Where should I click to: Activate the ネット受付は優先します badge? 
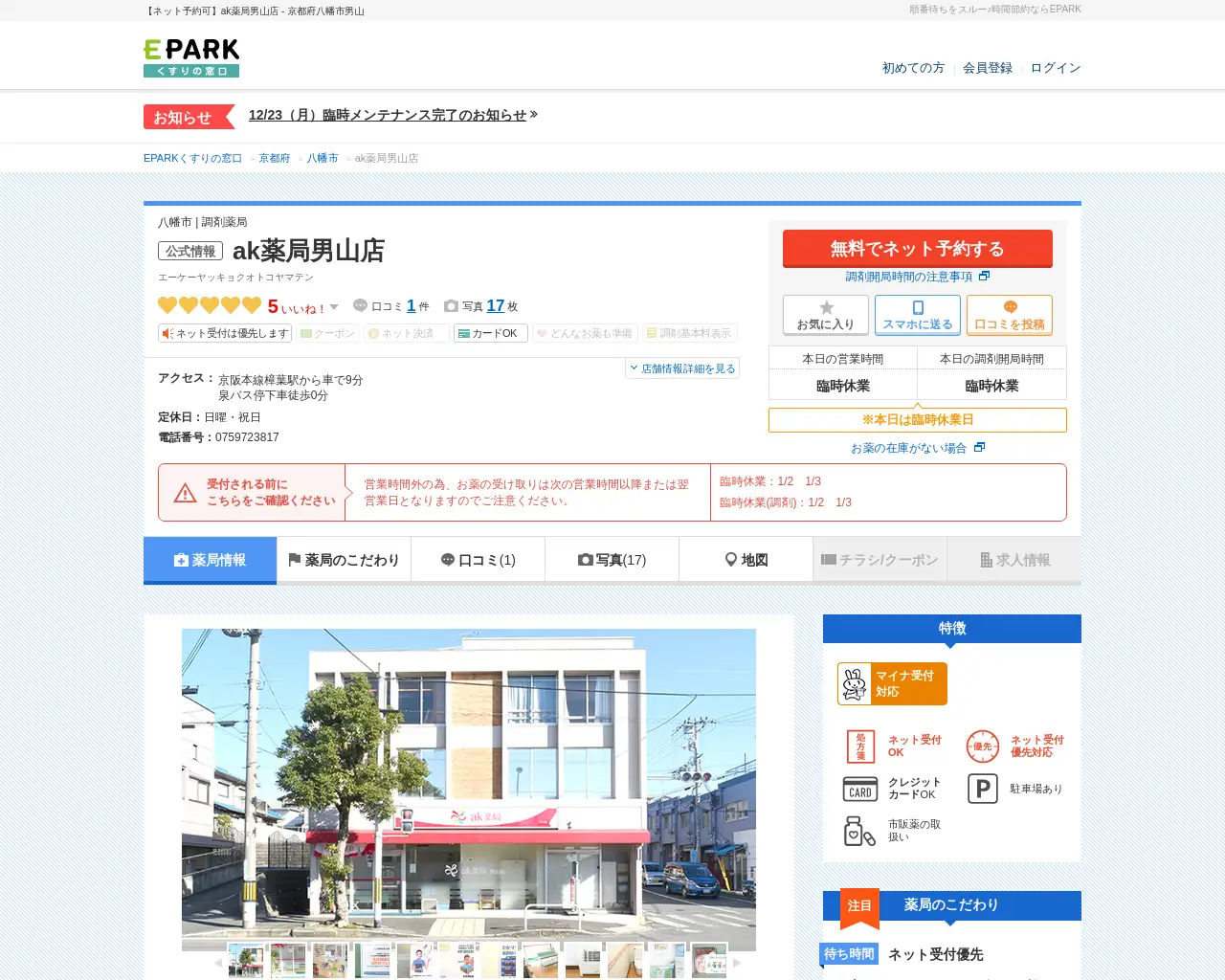225,333
